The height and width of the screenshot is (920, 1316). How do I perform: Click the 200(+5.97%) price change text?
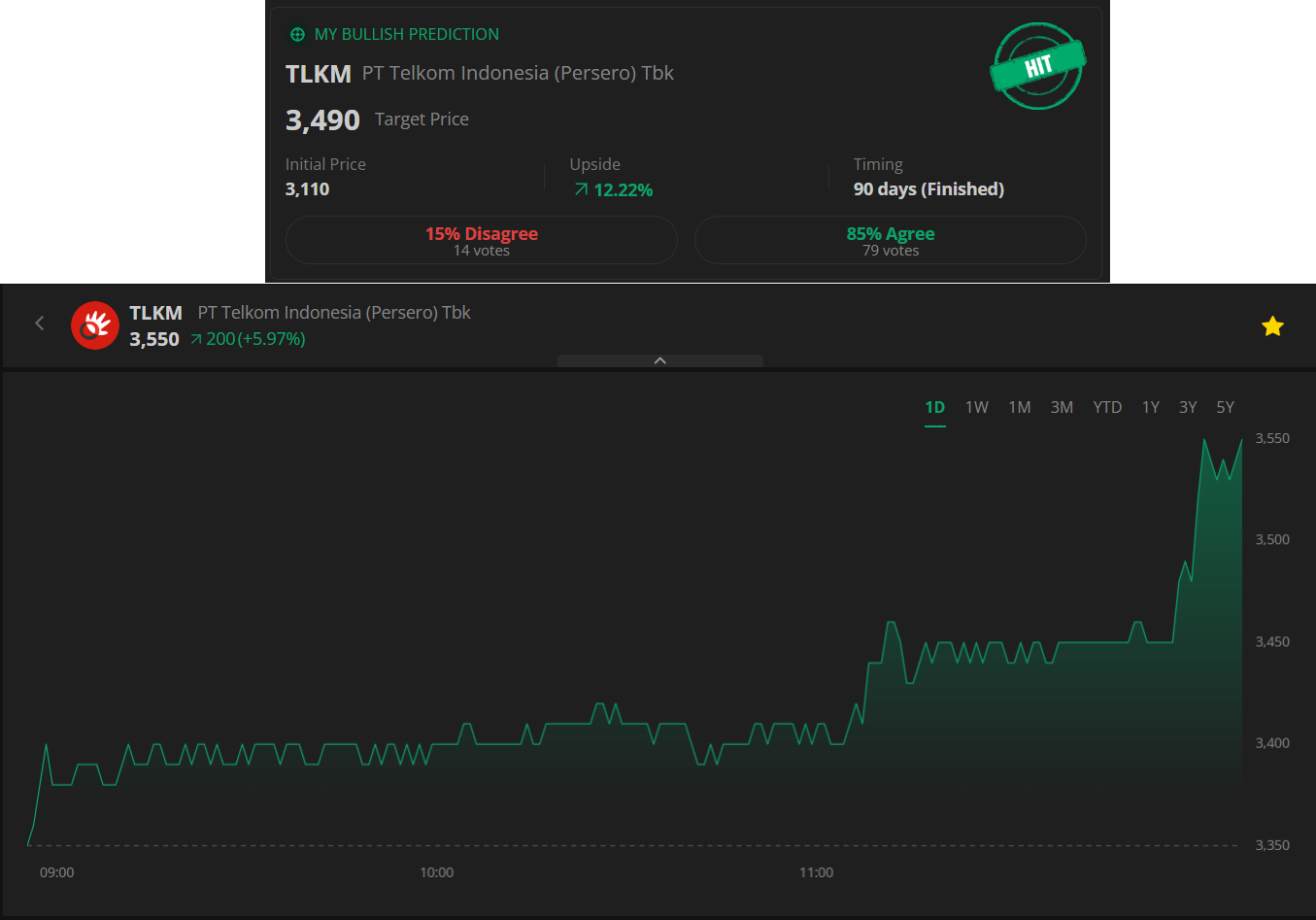pyautogui.click(x=255, y=339)
